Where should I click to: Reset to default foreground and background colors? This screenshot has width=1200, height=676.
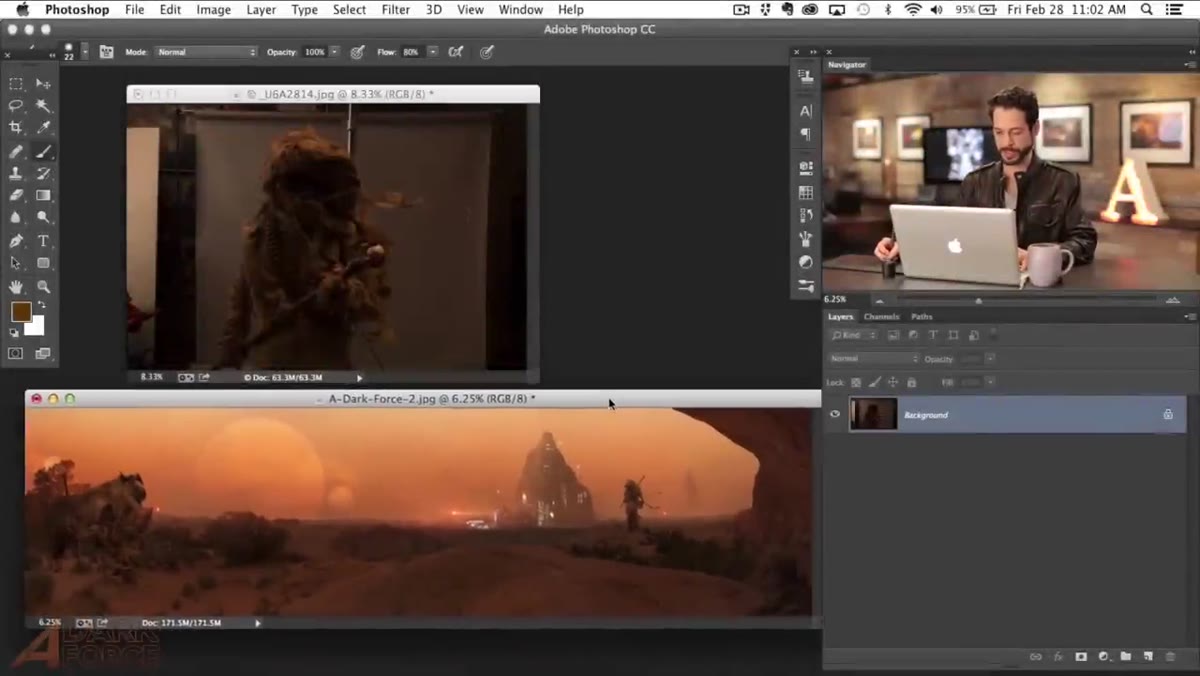click(15, 333)
